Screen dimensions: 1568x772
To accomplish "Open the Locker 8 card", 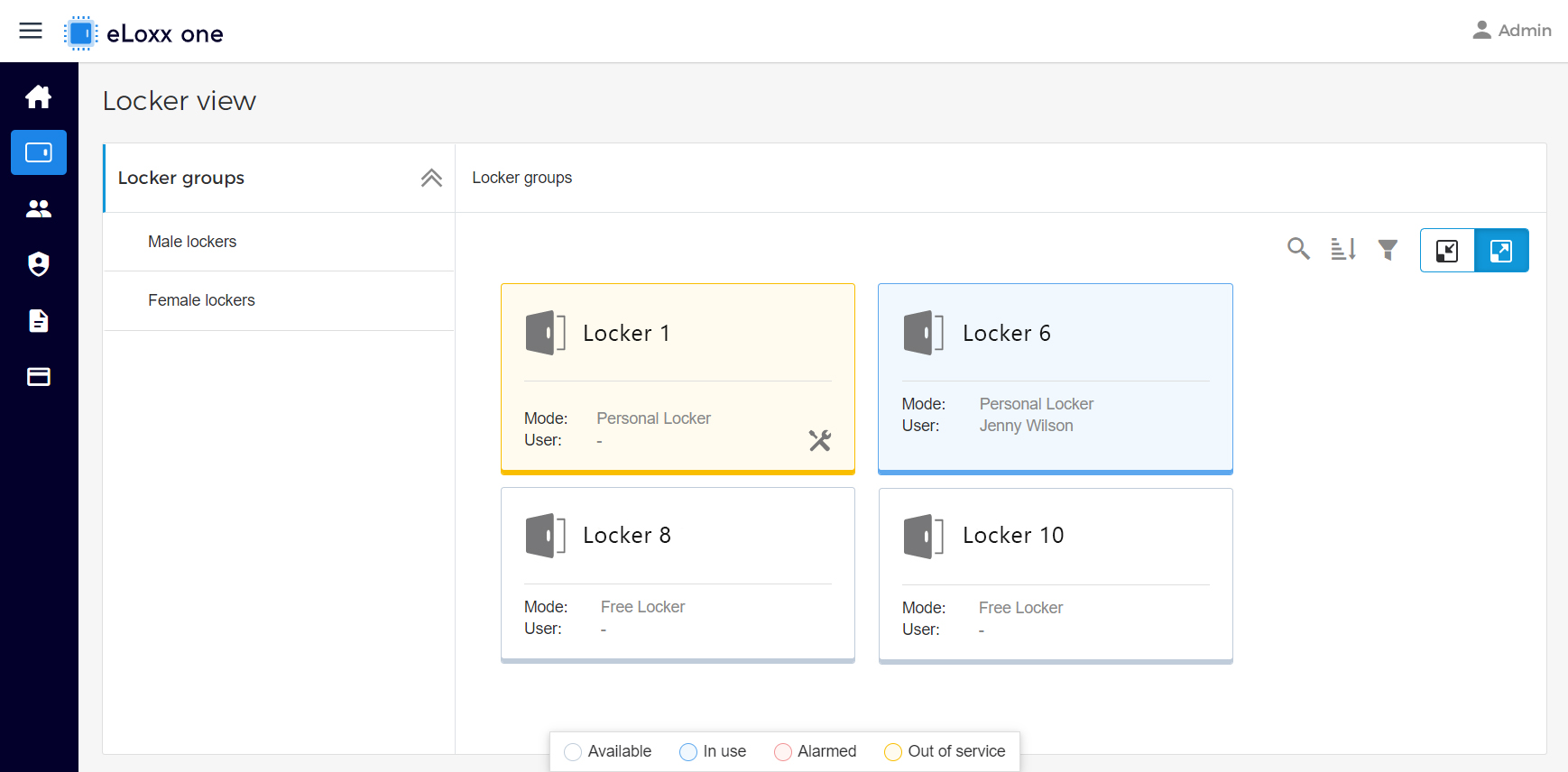I will point(678,575).
